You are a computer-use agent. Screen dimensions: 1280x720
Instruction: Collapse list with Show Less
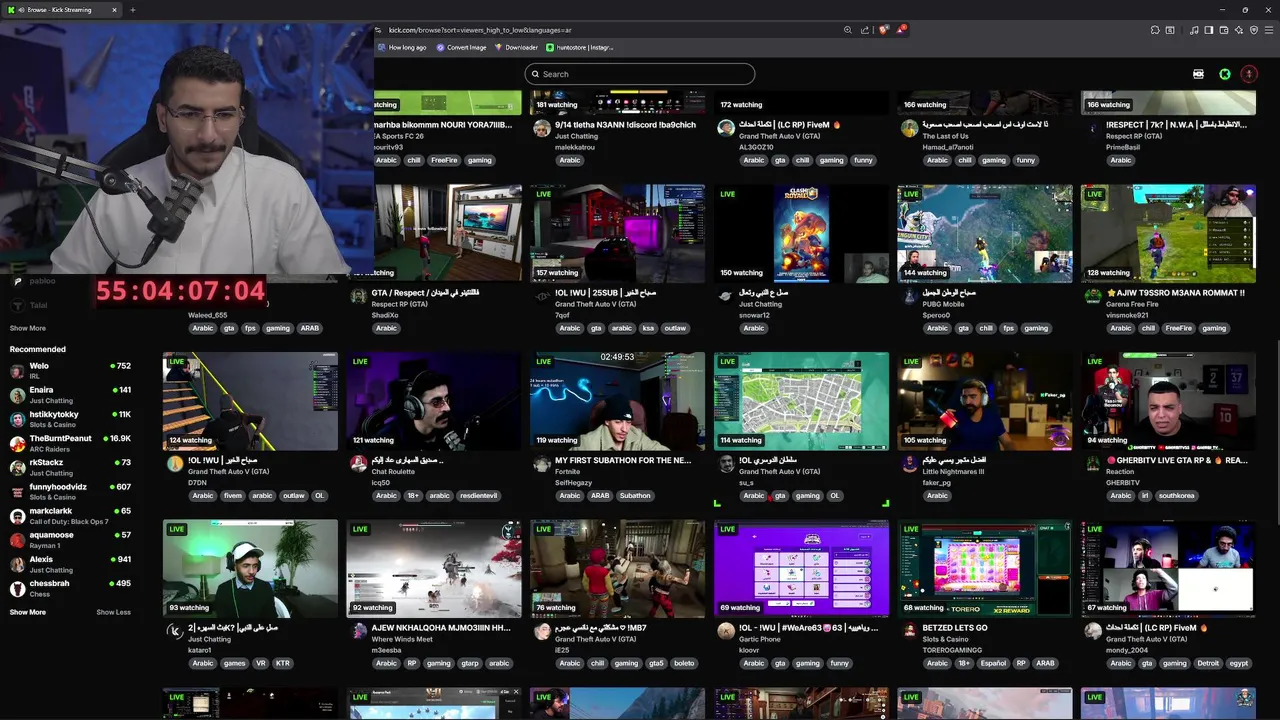(x=113, y=612)
